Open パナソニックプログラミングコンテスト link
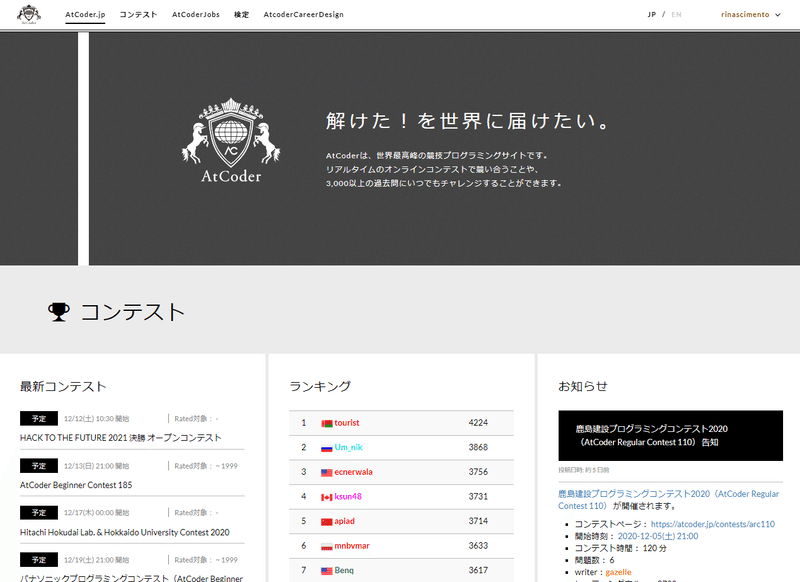800x582 pixels. coord(131,578)
